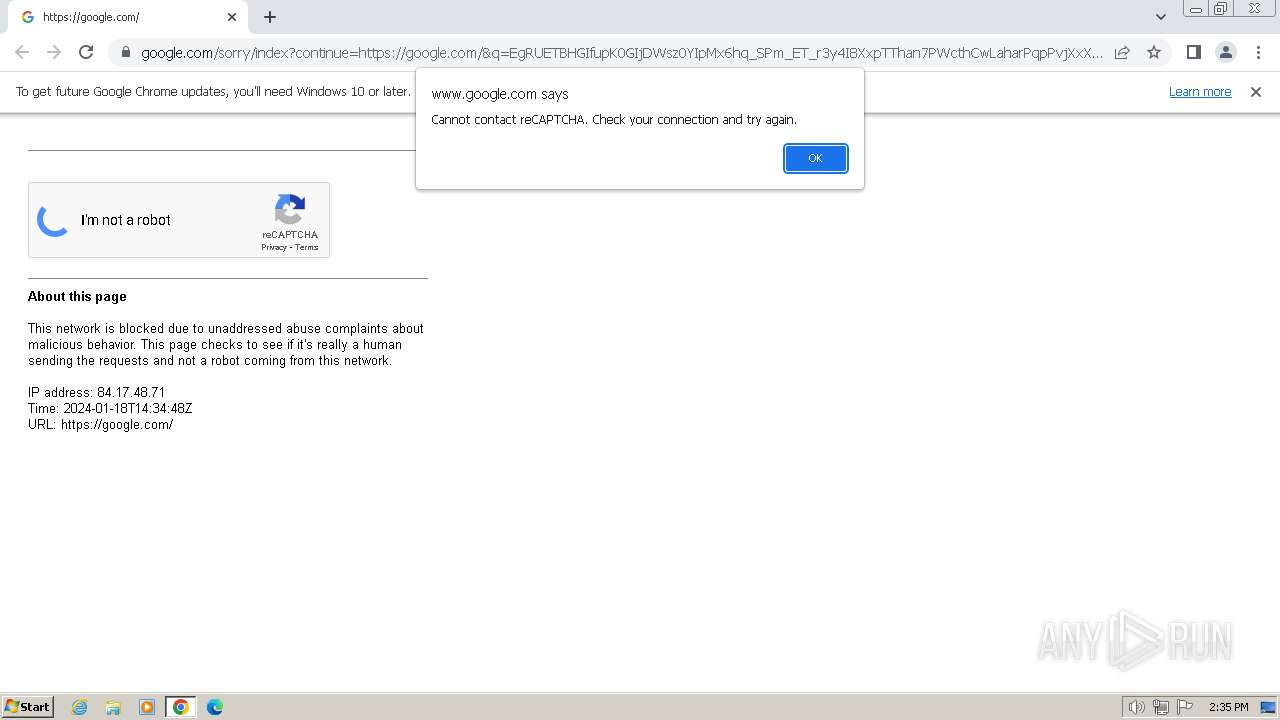
Task: Click the 2:35 PM system clock
Action: (1228, 707)
